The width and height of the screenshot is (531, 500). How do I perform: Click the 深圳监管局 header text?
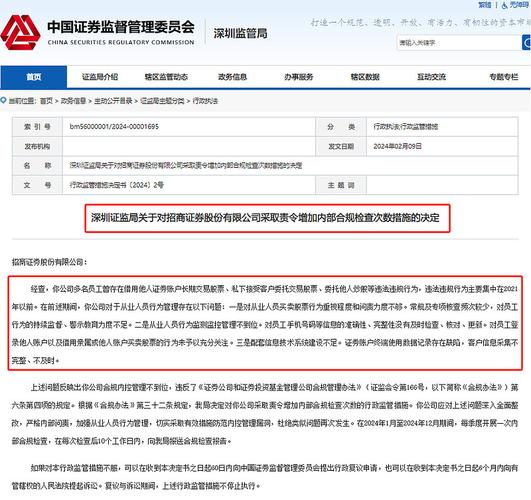pos(240,33)
